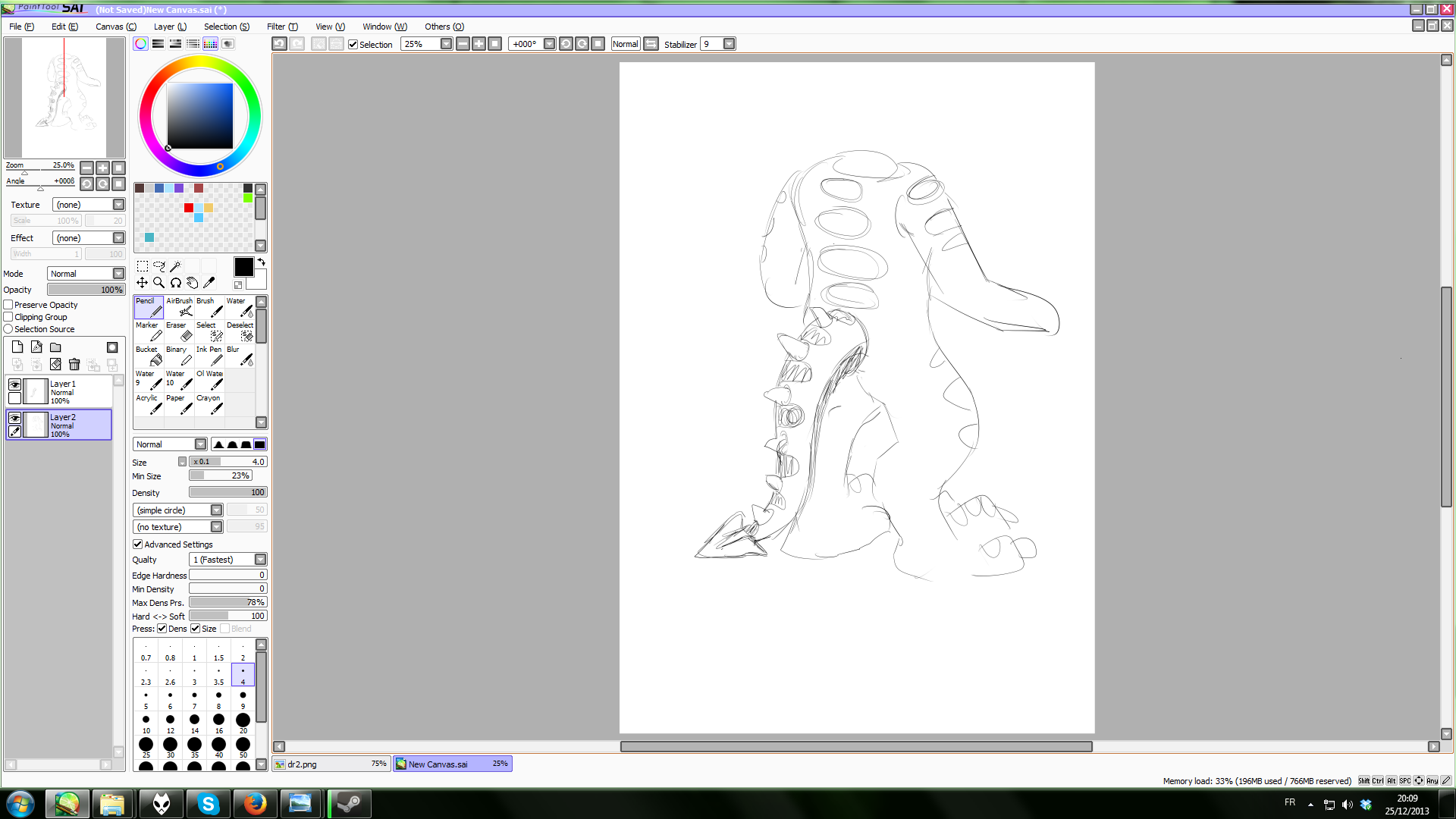This screenshot has width=1456, height=819.
Task: Open the Filter menu
Action: pos(281,27)
